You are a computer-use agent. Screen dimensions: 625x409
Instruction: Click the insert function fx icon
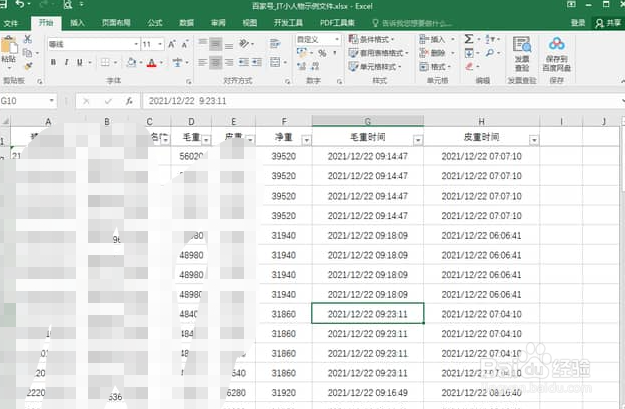[x=129, y=101]
